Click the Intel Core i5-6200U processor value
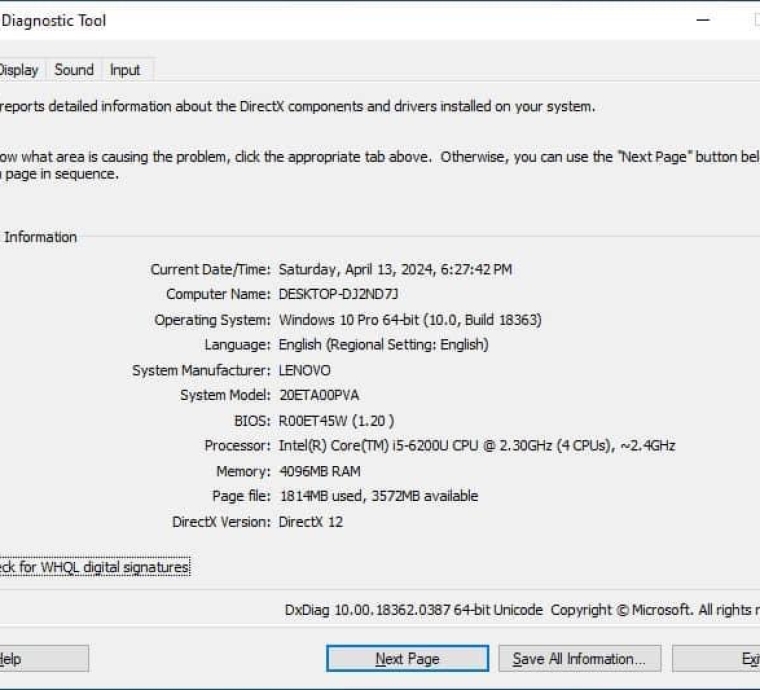The width and height of the screenshot is (760, 690). 477,446
